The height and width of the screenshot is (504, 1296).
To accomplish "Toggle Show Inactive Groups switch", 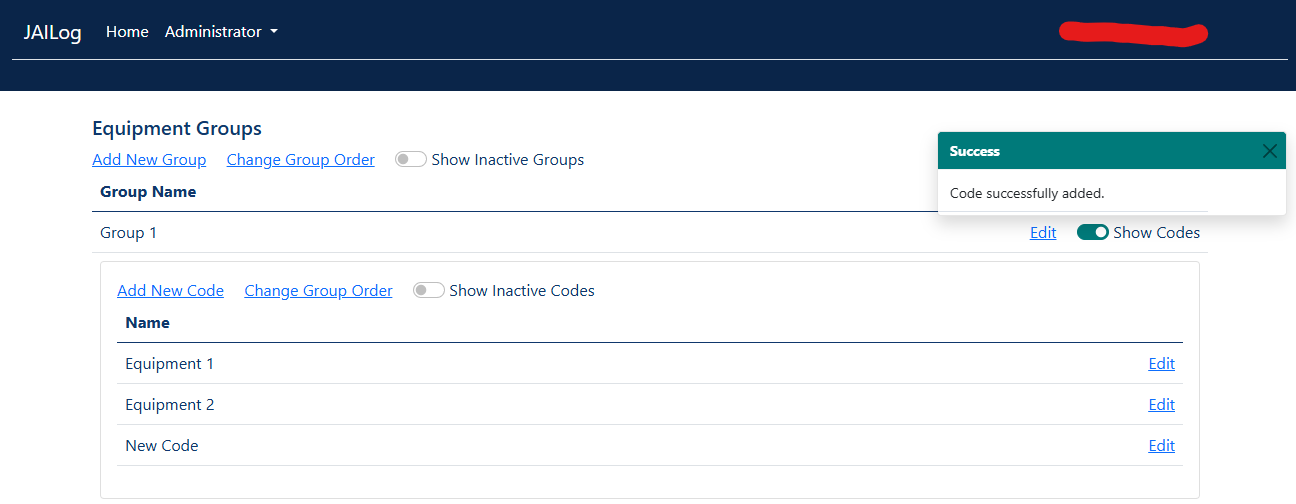I will [x=411, y=160].
